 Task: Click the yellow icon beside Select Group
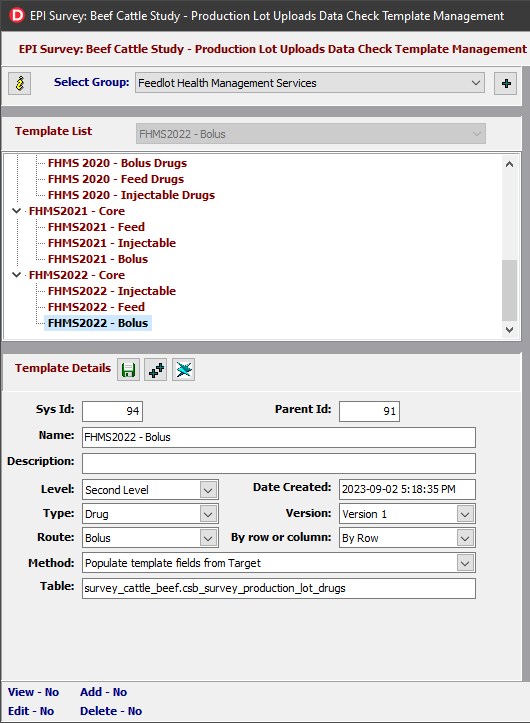click(20, 83)
